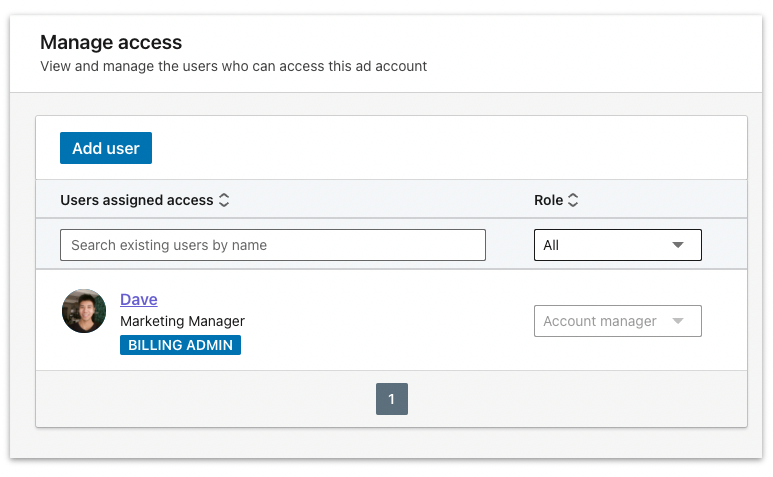Sort by the Users assigned access arrows icon
Screen dimensions: 773x477
224,200
